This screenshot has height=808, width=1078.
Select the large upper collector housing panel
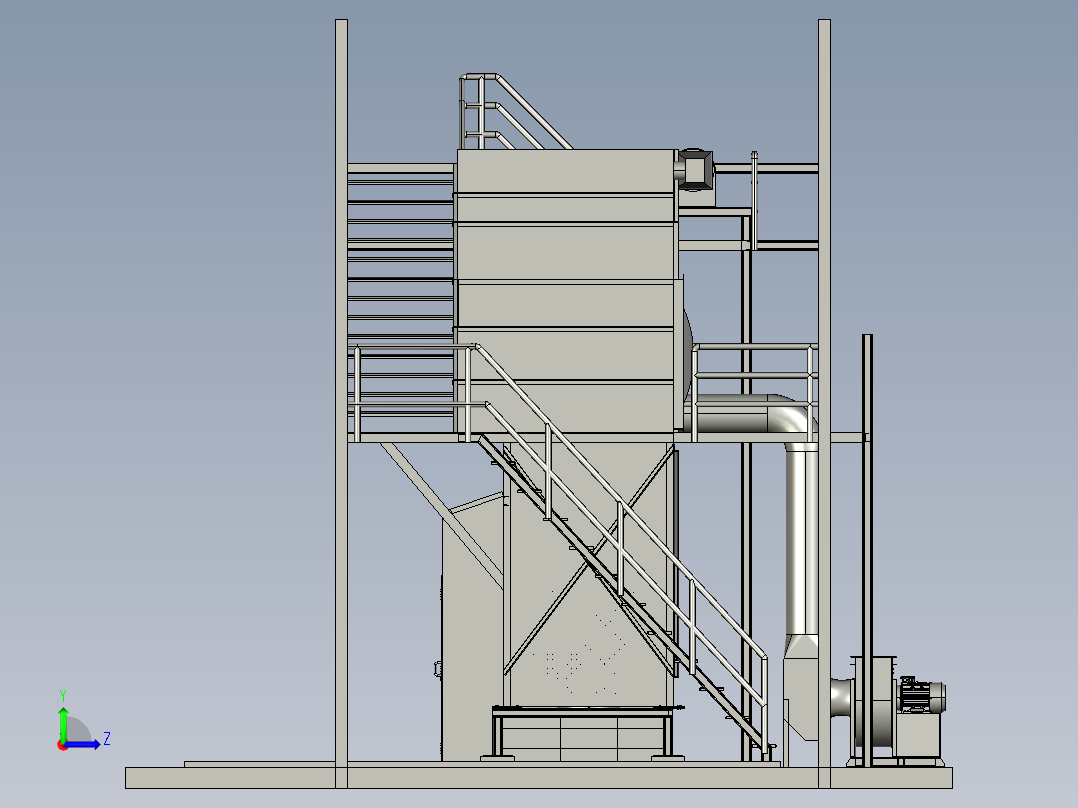565,292
